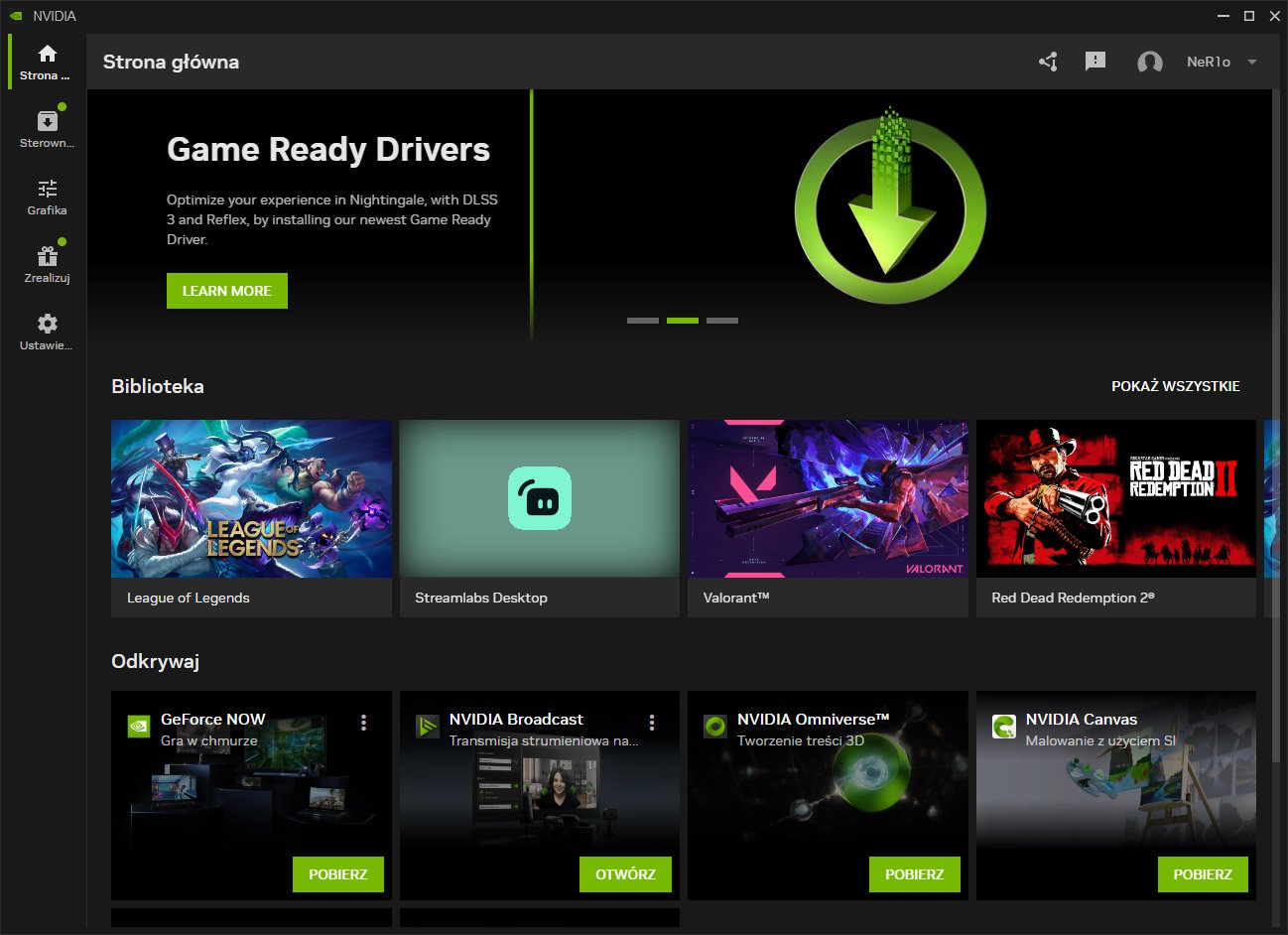Image resolution: width=1288 pixels, height=935 pixels.
Task: Click POKAŻ WSZYSTKIE library link
Action: tap(1175, 386)
